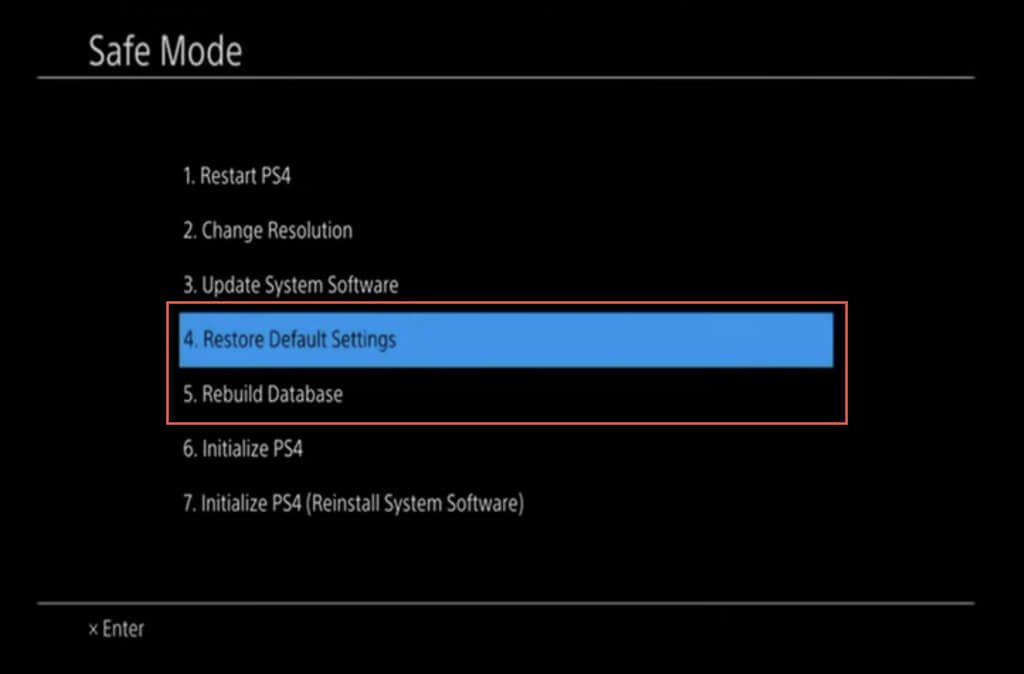Click the Safe Mode title heading
1024x674 pixels.
[x=165, y=50]
